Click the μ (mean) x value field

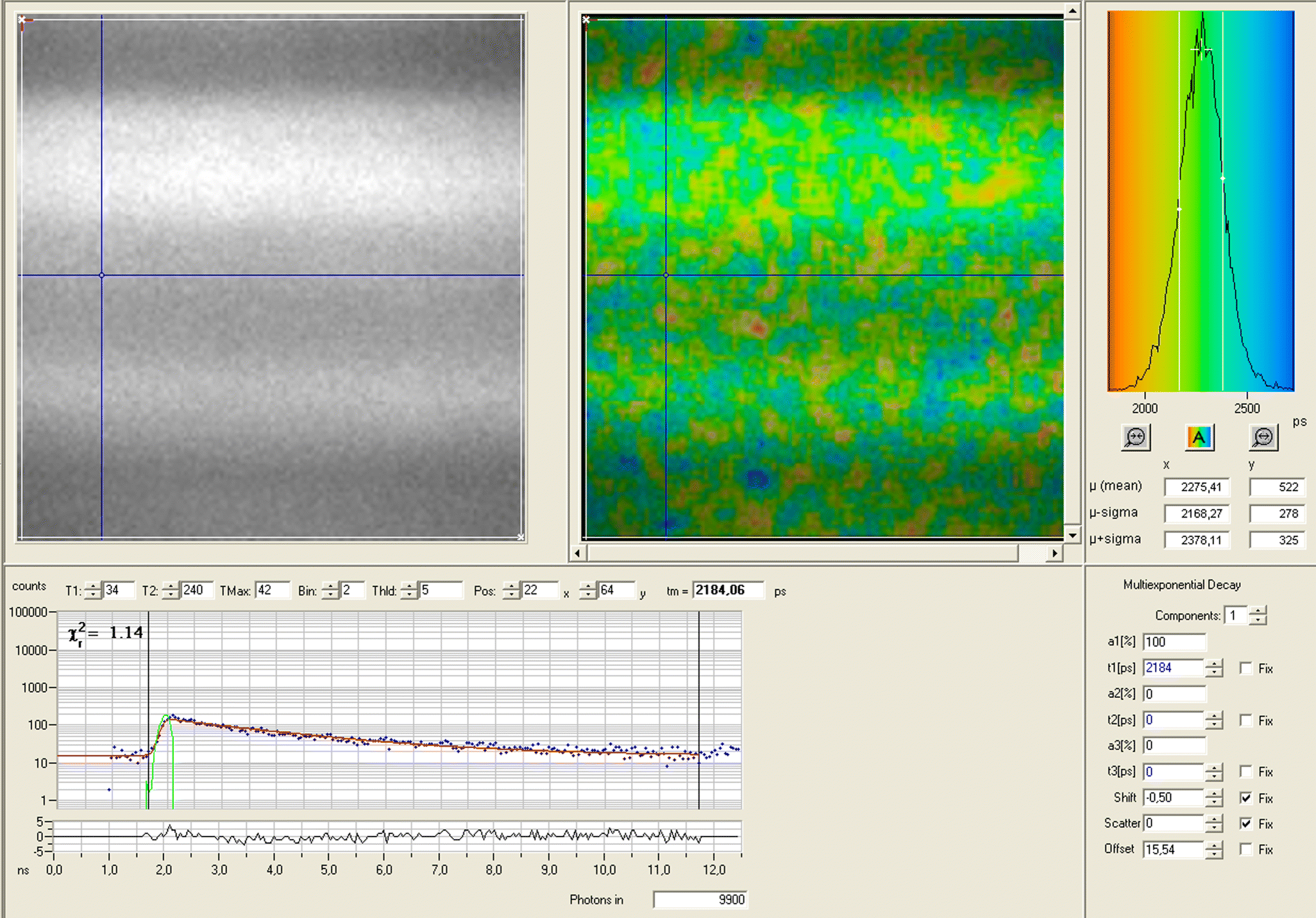click(1196, 487)
